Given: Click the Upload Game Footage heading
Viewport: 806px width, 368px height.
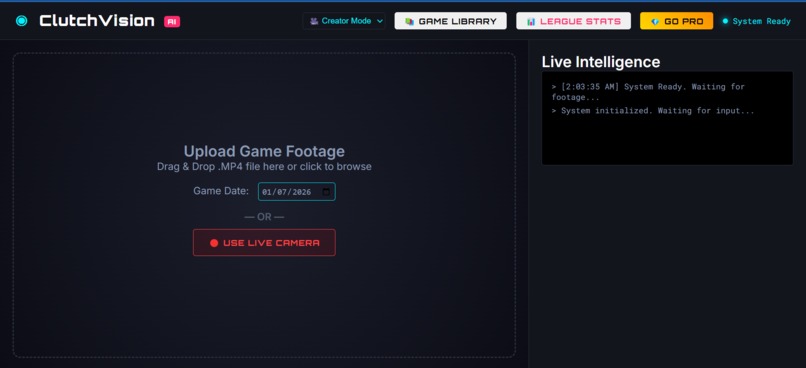Looking at the screenshot, I should pyautogui.click(x=264, y=151).
